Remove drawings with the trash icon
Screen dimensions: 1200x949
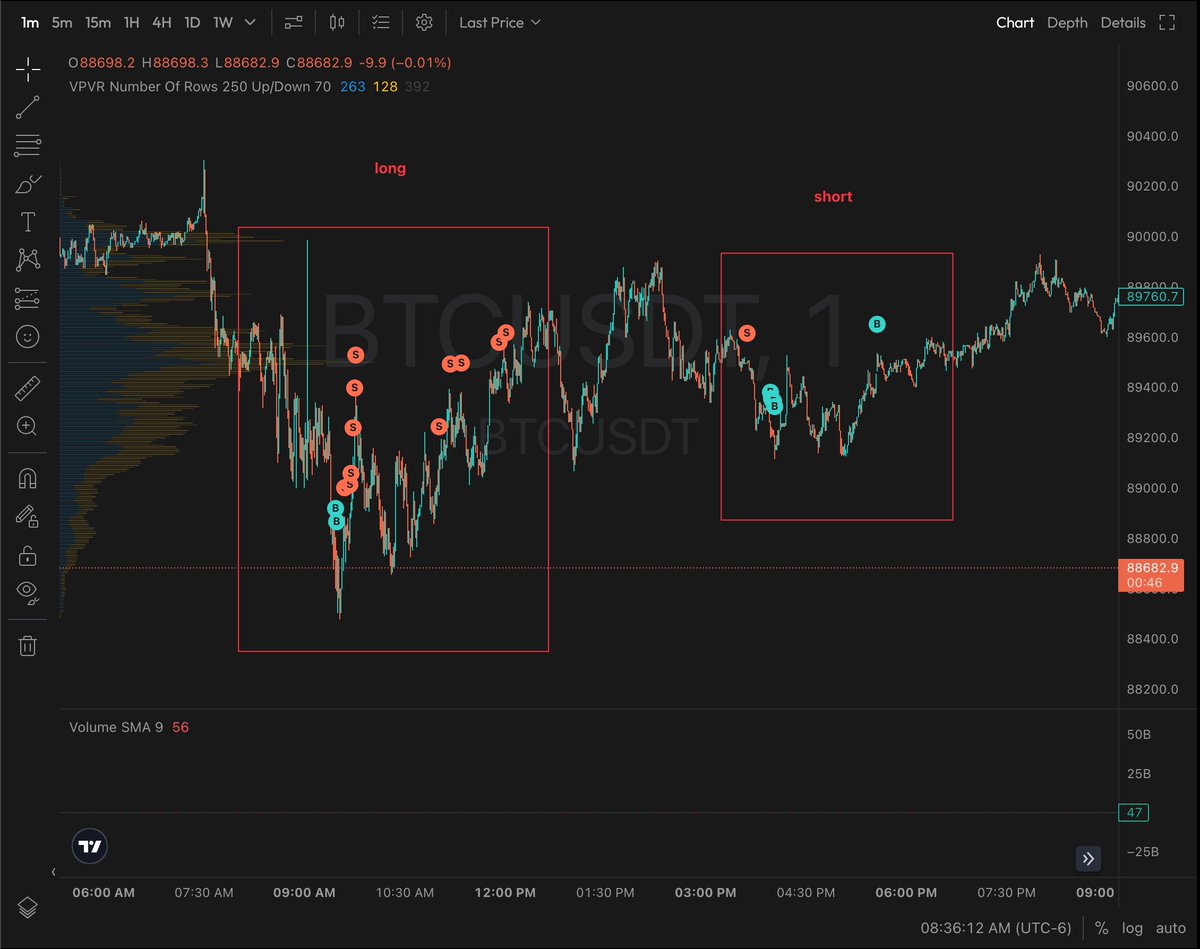pyautogui.click(x=28, y=646)
